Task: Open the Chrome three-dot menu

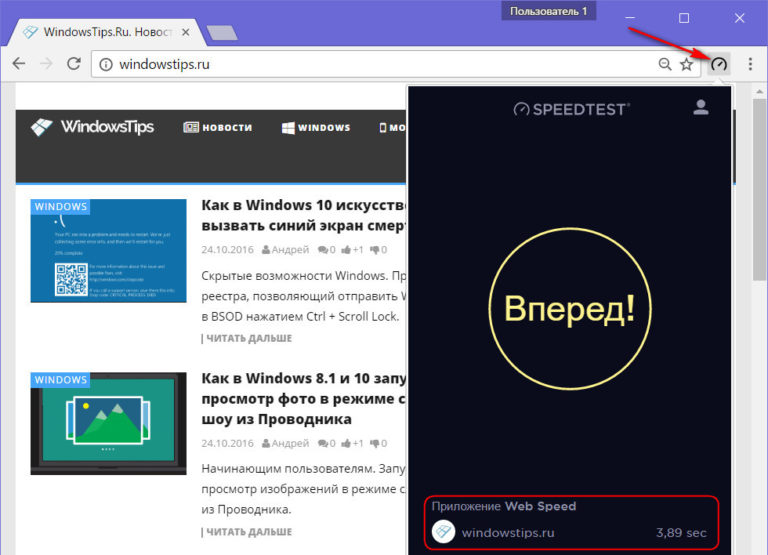Action: (x=750, y=64)
